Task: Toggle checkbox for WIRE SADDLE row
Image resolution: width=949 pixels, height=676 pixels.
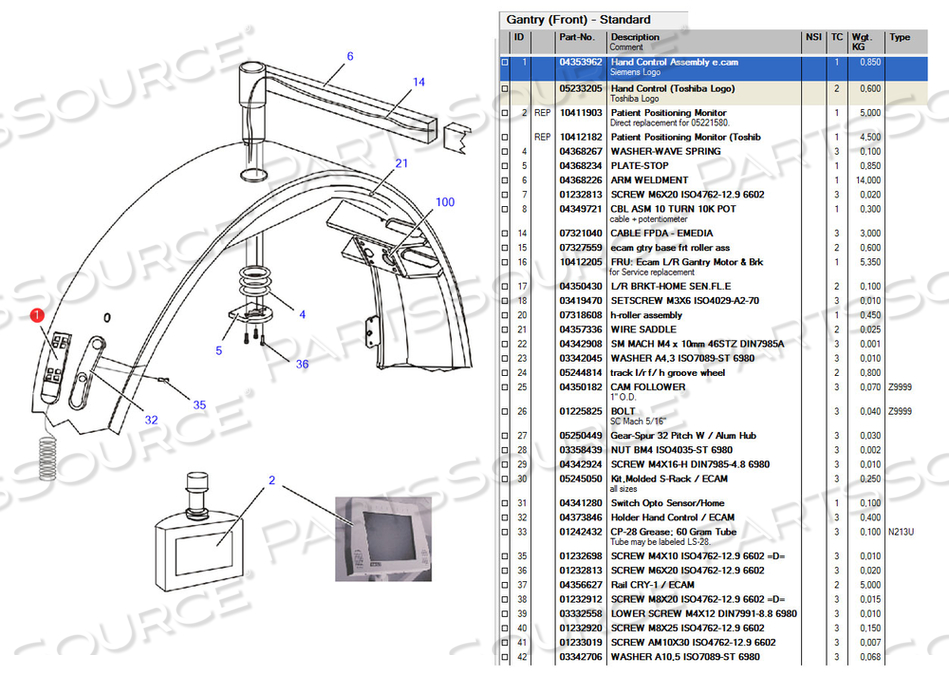Action: pyautogui.click(x=505, y=330)
